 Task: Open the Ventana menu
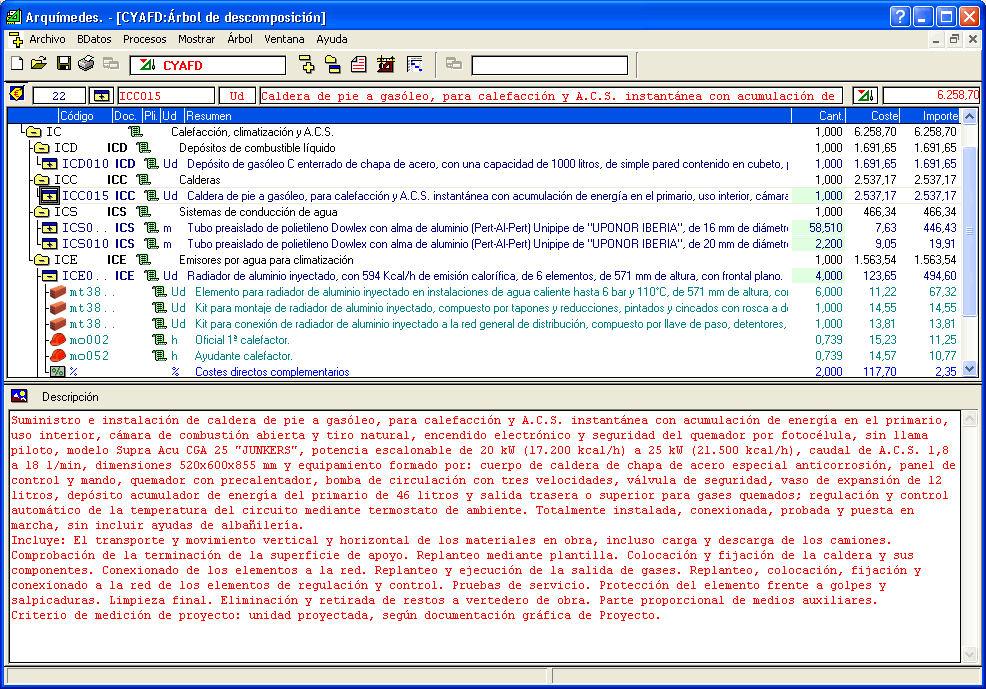[284, 39]
